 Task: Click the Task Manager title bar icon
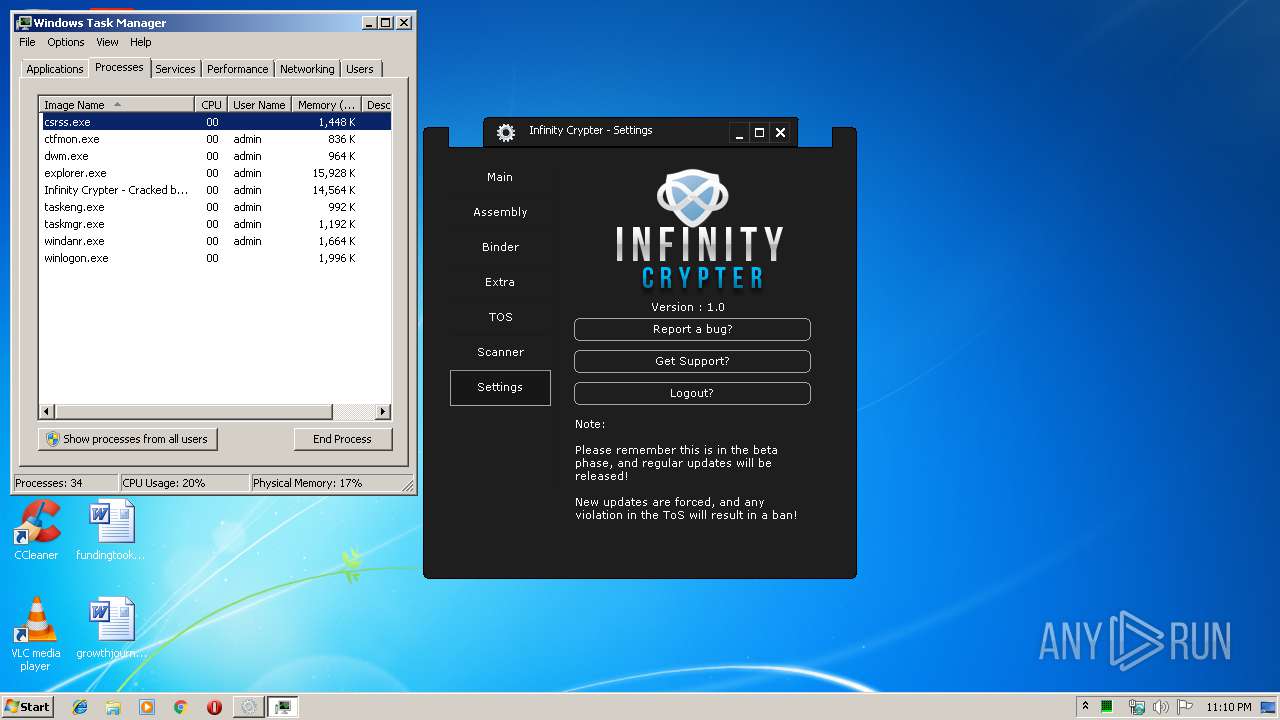point(24,22)
